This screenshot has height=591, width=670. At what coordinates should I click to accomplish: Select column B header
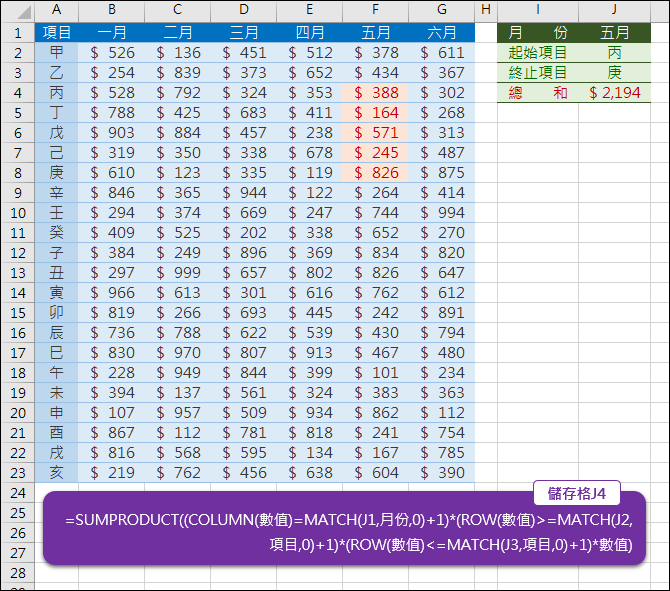112,10
